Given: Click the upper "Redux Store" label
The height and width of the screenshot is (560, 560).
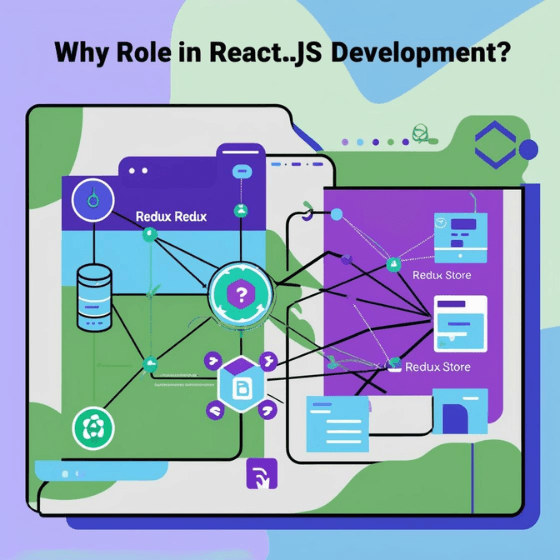Looking at the screenshot, I should 441,275.
